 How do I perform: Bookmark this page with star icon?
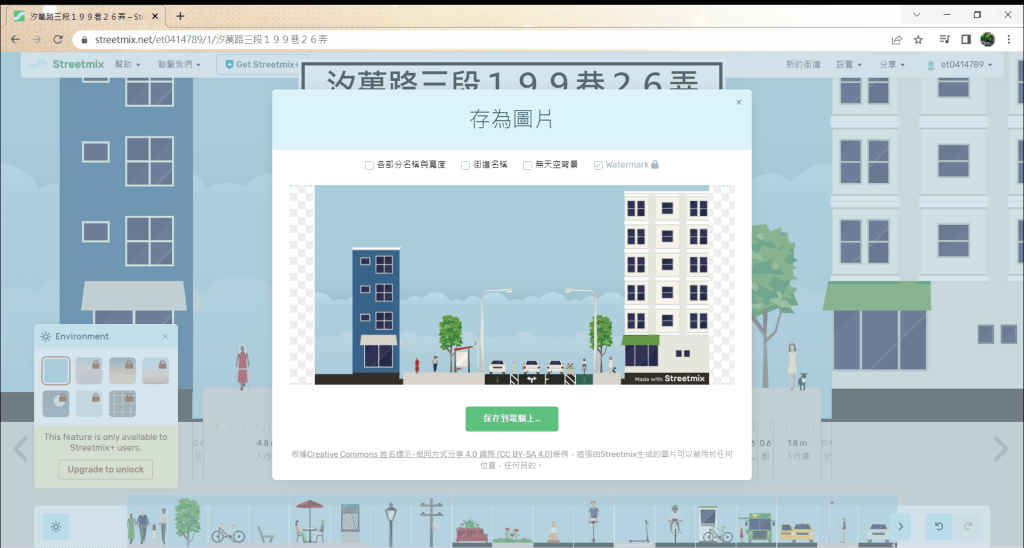point(918,39)
